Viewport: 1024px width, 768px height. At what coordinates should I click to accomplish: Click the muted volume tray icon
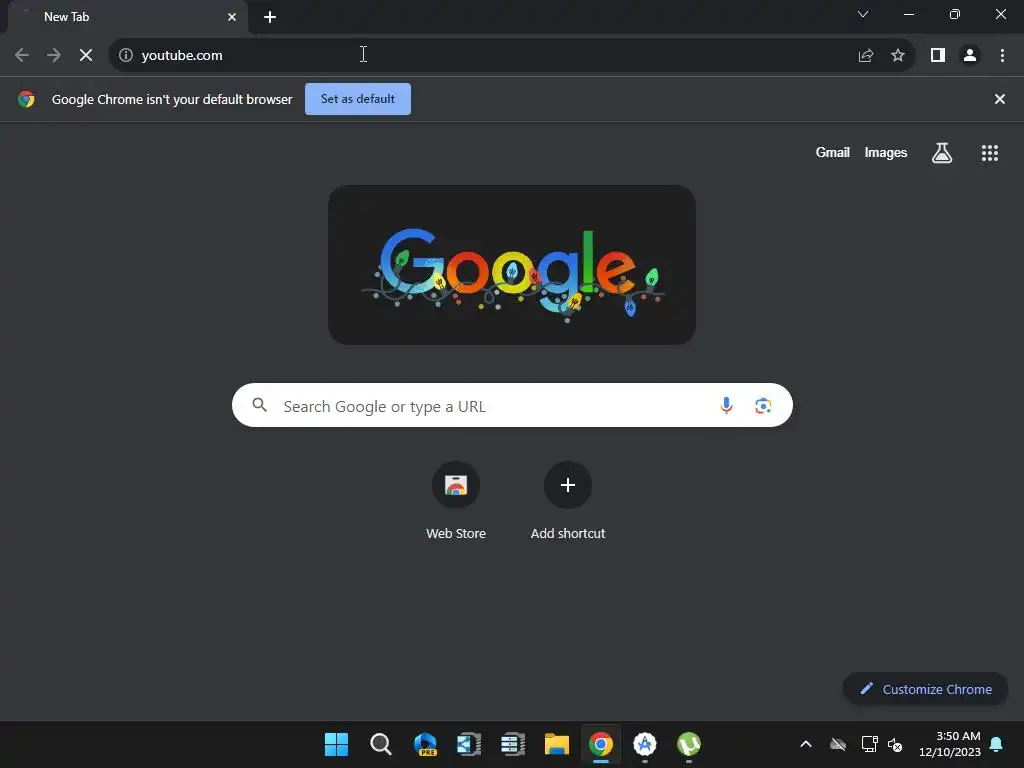pyautogui.click(x=895, y=744)
